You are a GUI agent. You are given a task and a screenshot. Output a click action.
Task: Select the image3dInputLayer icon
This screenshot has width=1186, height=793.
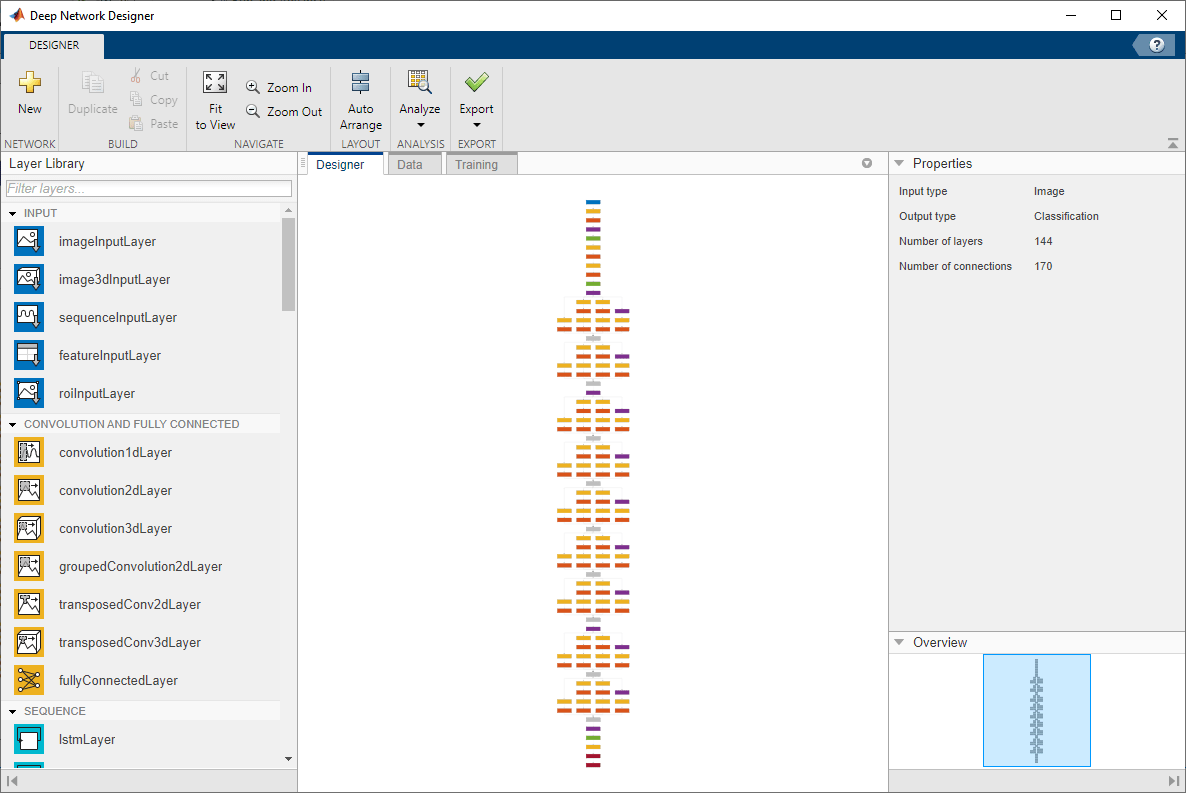click(x=29, y=279)
